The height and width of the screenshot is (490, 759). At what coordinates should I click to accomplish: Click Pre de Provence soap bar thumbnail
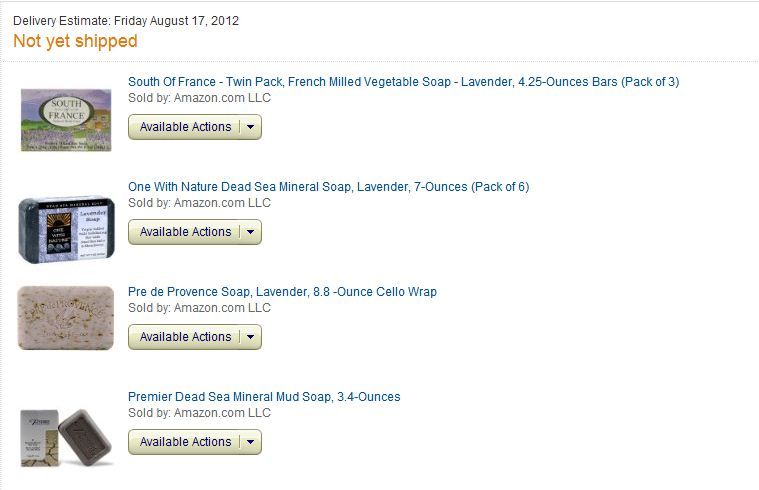pyautogui.click(x=66, y=318)
